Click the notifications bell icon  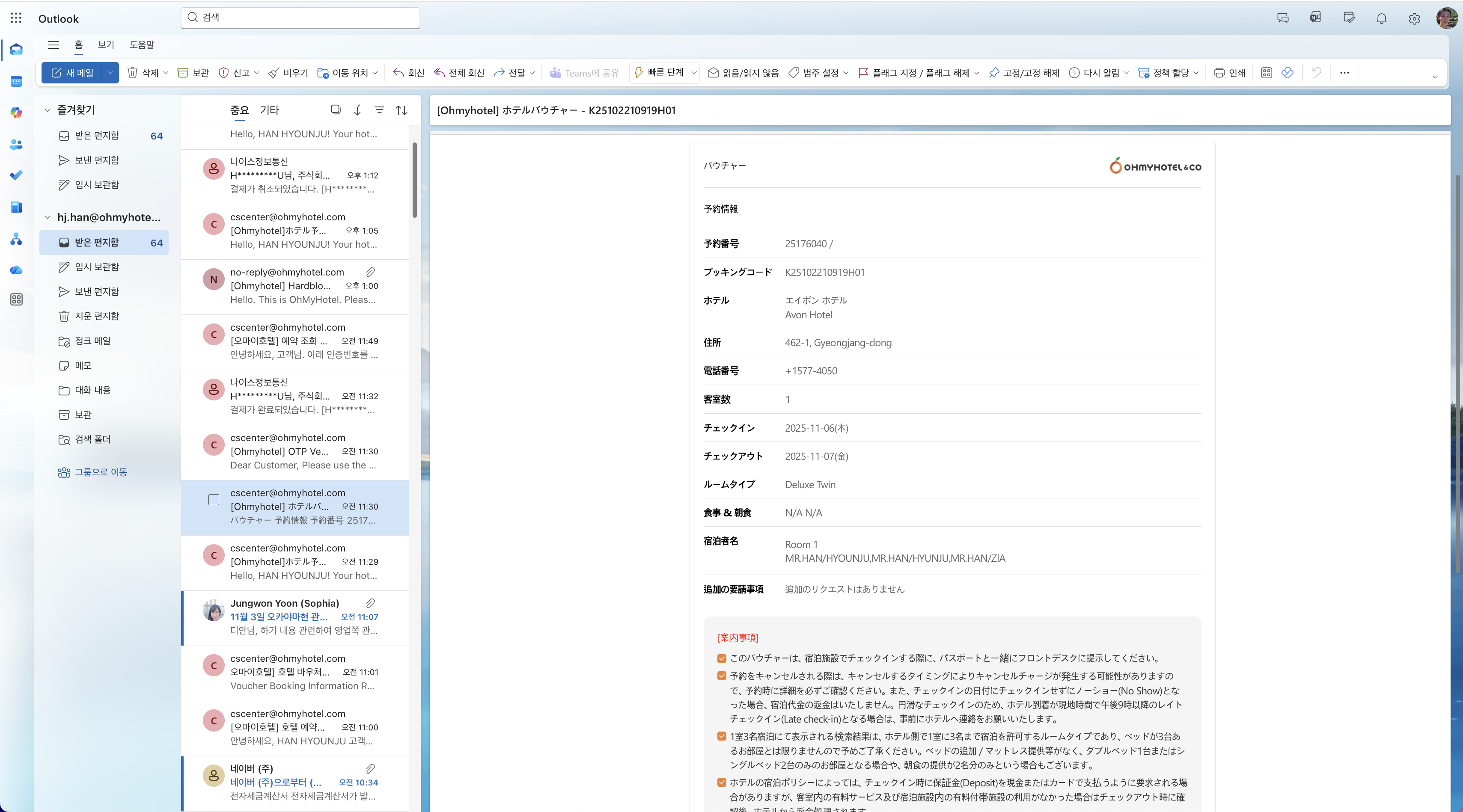1381,18
